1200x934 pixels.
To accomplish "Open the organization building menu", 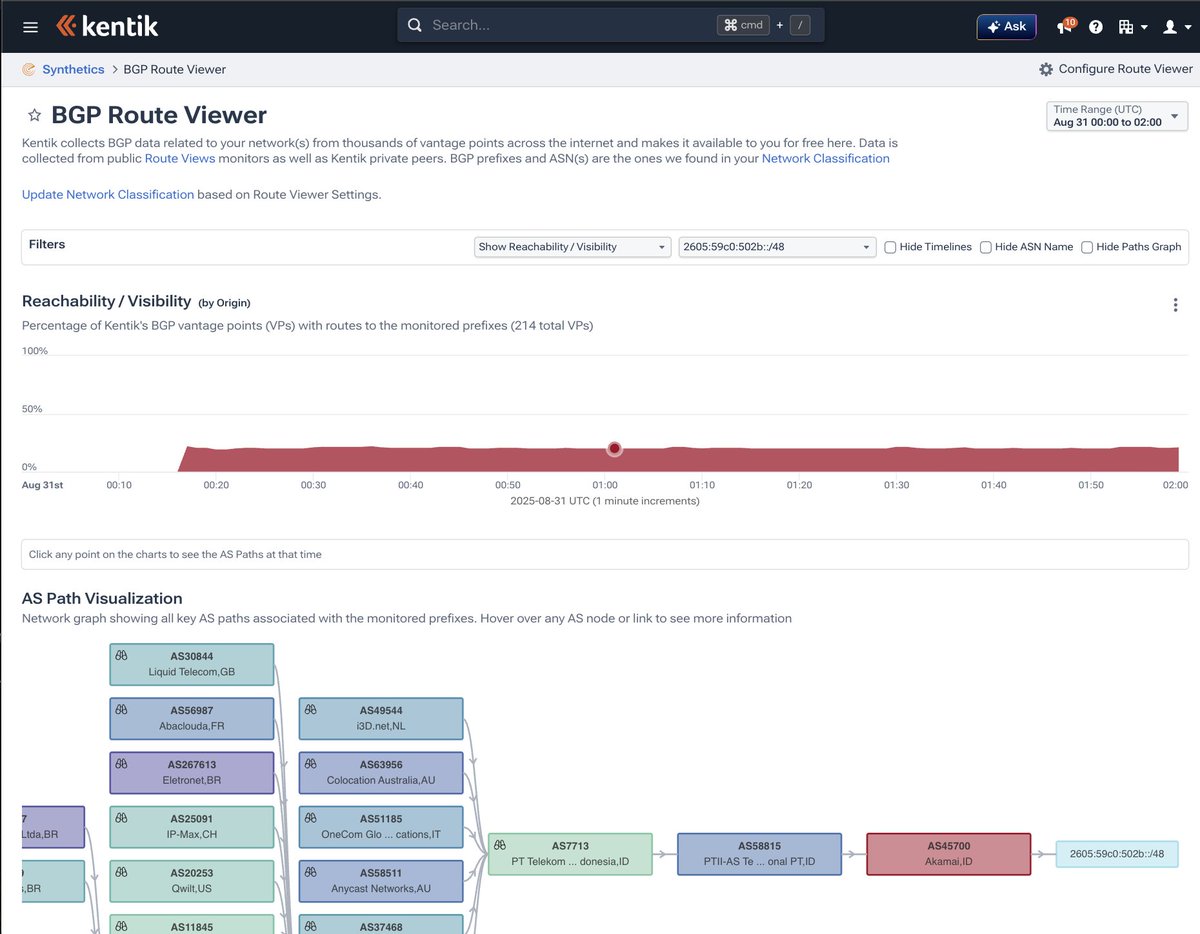I will pos(1133,27).
